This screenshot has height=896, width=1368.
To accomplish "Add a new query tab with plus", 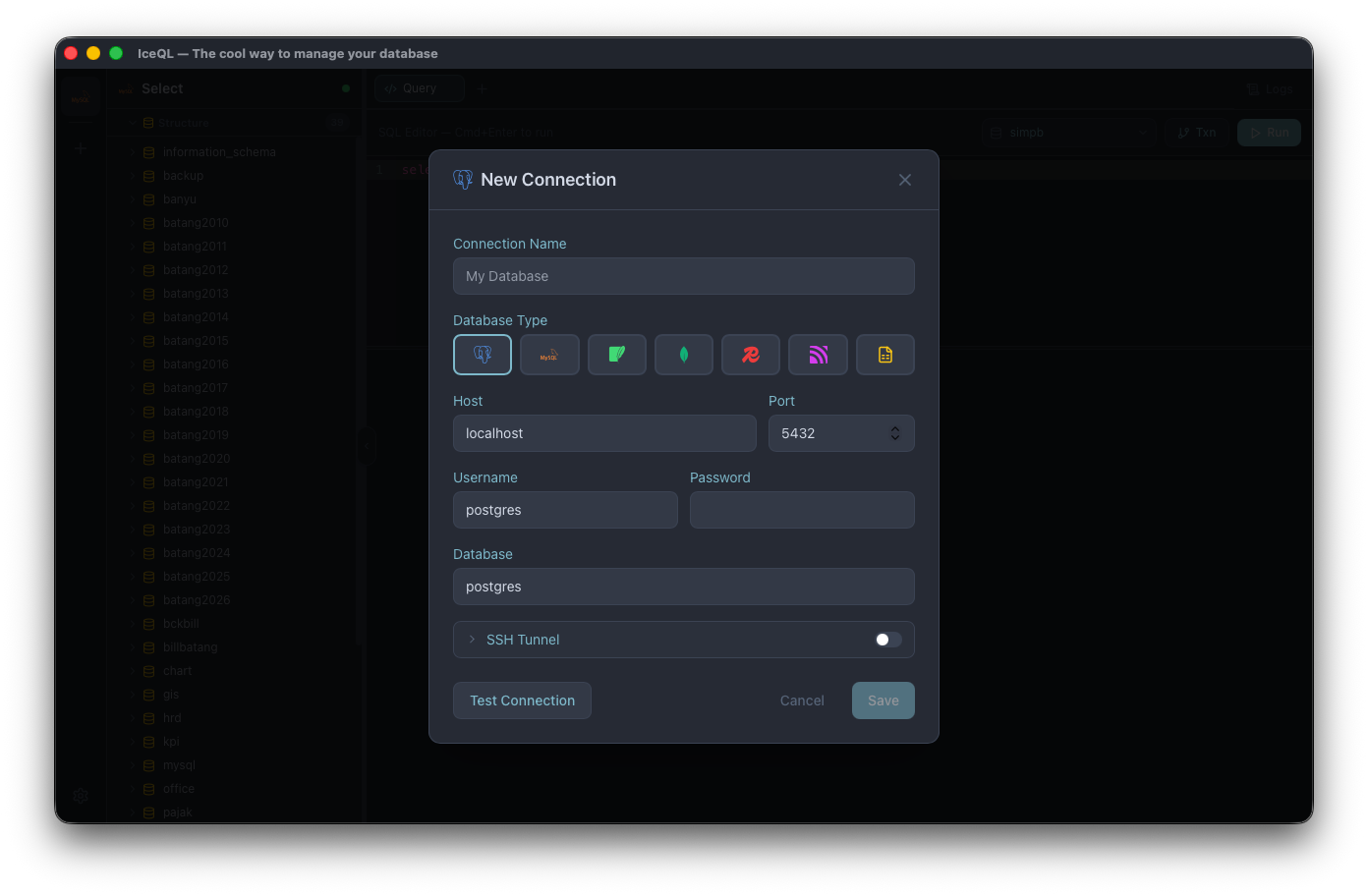I will 482,88.
